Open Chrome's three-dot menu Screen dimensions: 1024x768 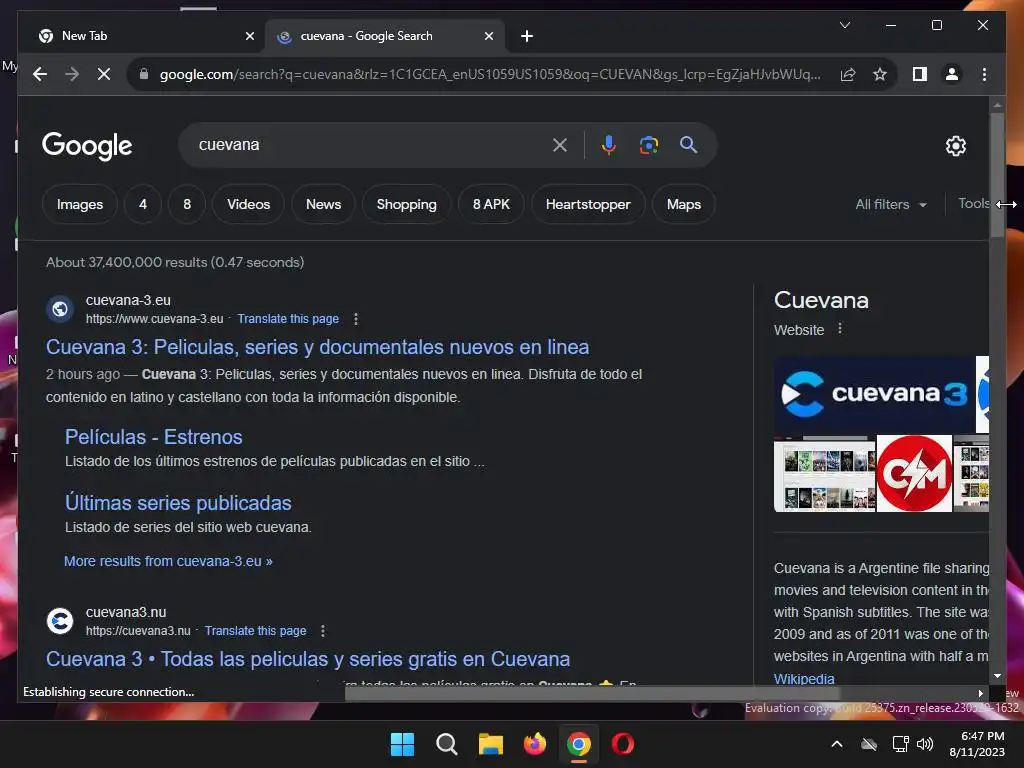pyautogui.click(x=984, y=74)
